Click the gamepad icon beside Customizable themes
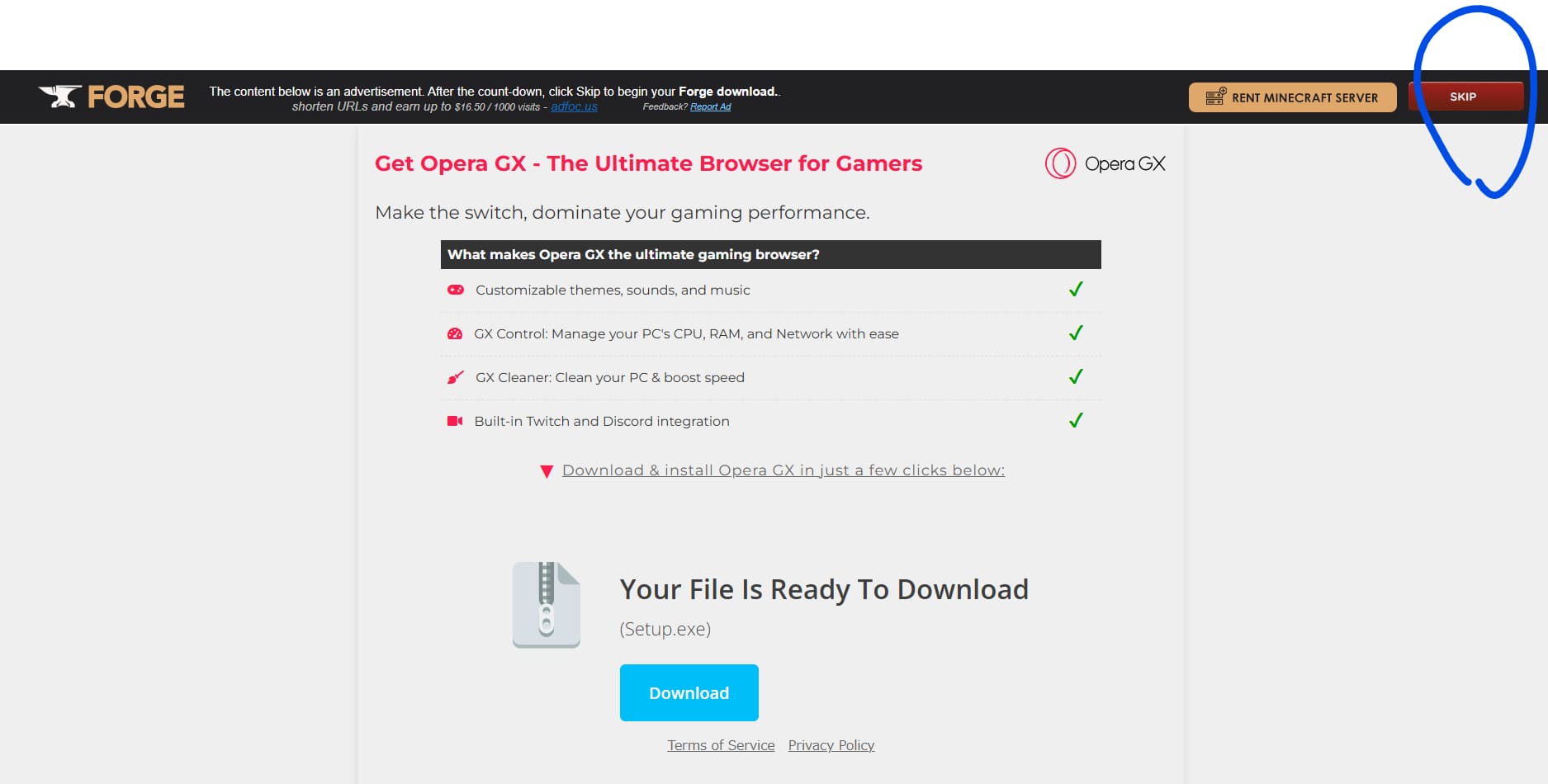 click(x=455, y=290)
